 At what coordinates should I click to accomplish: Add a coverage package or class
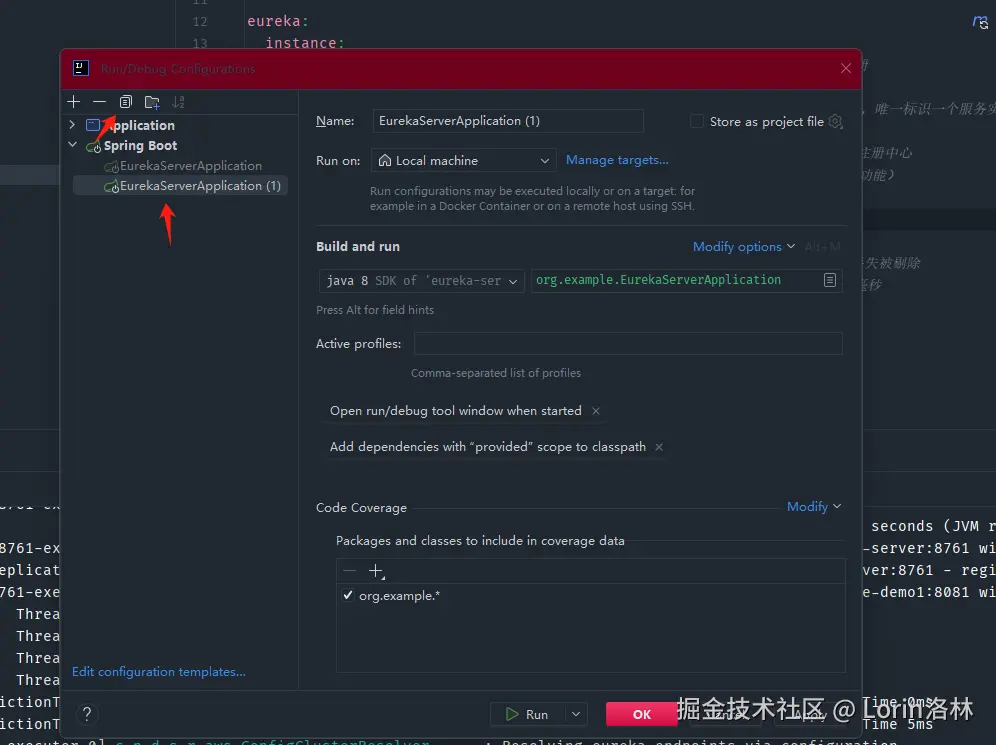pos(376,571)
